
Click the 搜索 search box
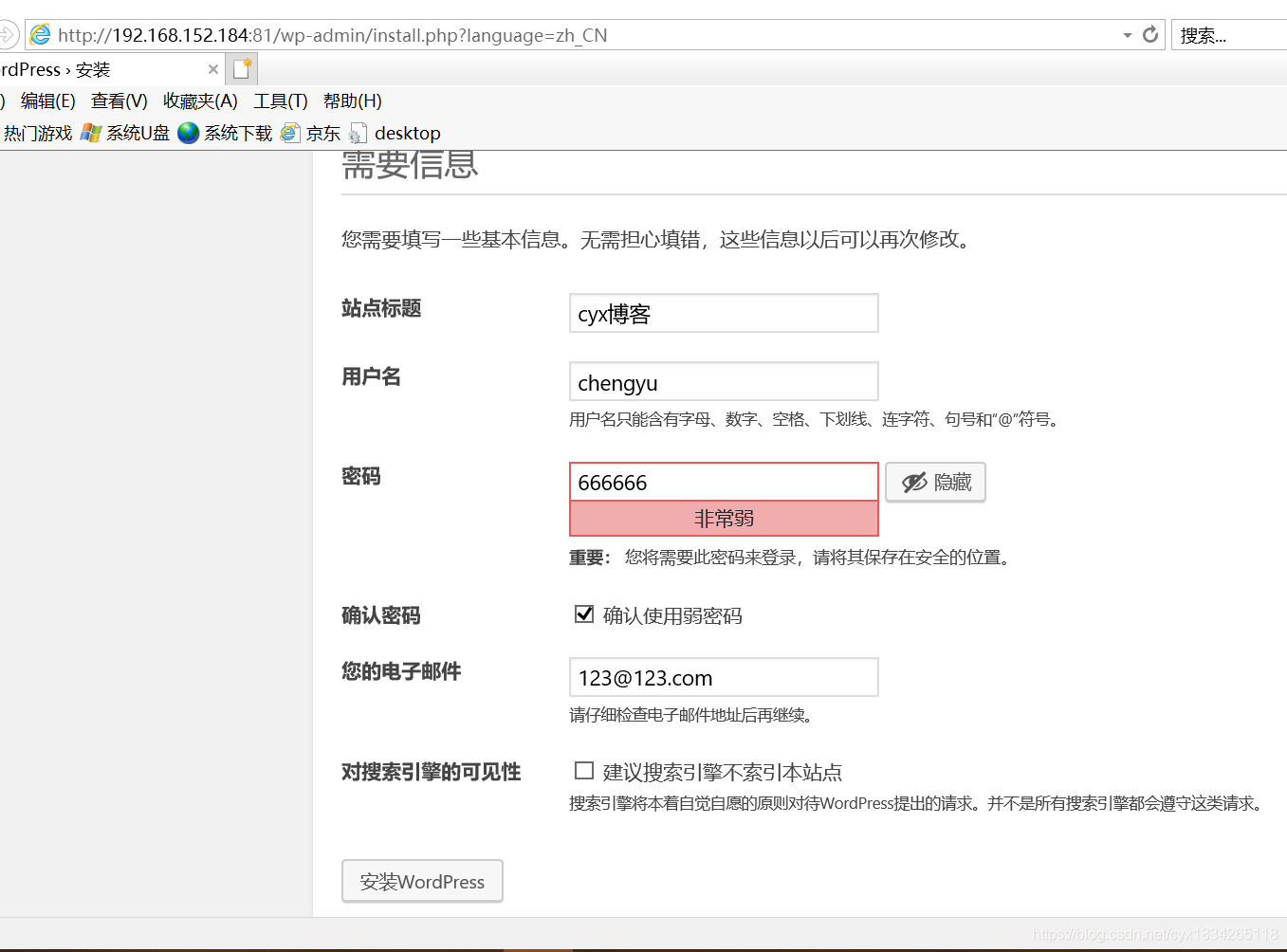click(x=1229, y=35)
